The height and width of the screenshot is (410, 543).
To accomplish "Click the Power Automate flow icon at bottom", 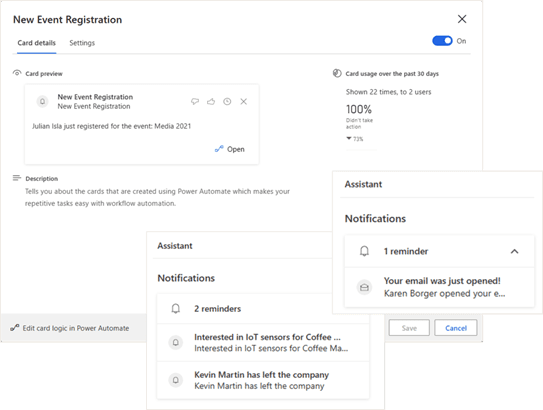I will click(15, 328).
